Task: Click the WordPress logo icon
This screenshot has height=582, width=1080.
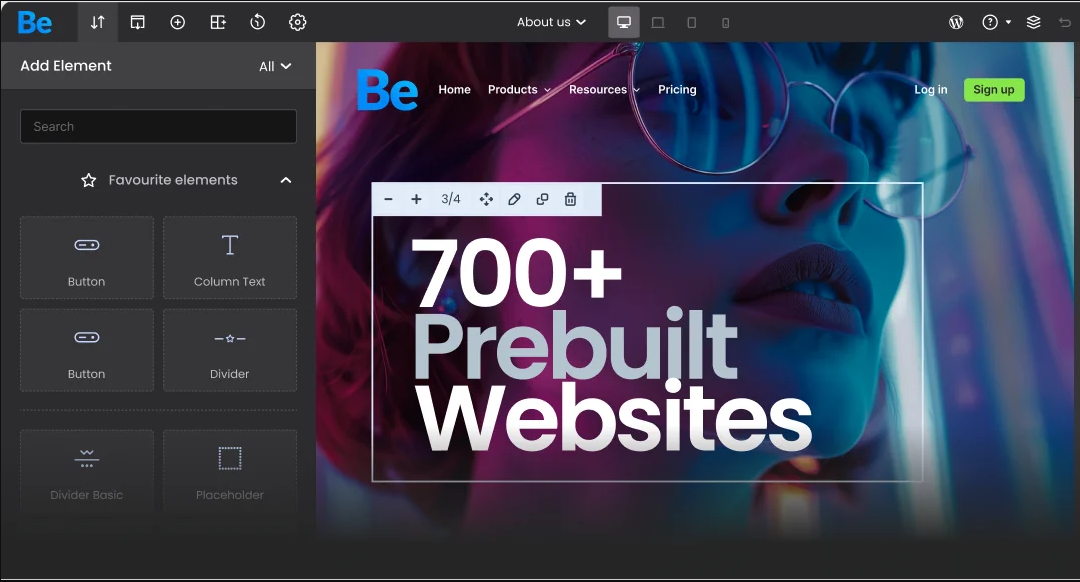Action: coord(956,22)
